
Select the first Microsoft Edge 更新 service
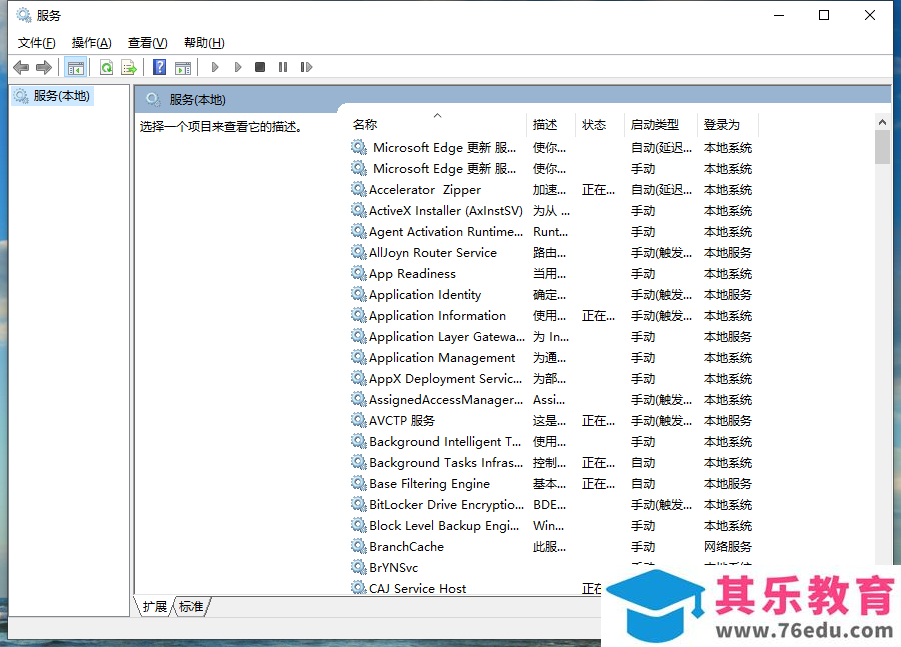(444, 148)
